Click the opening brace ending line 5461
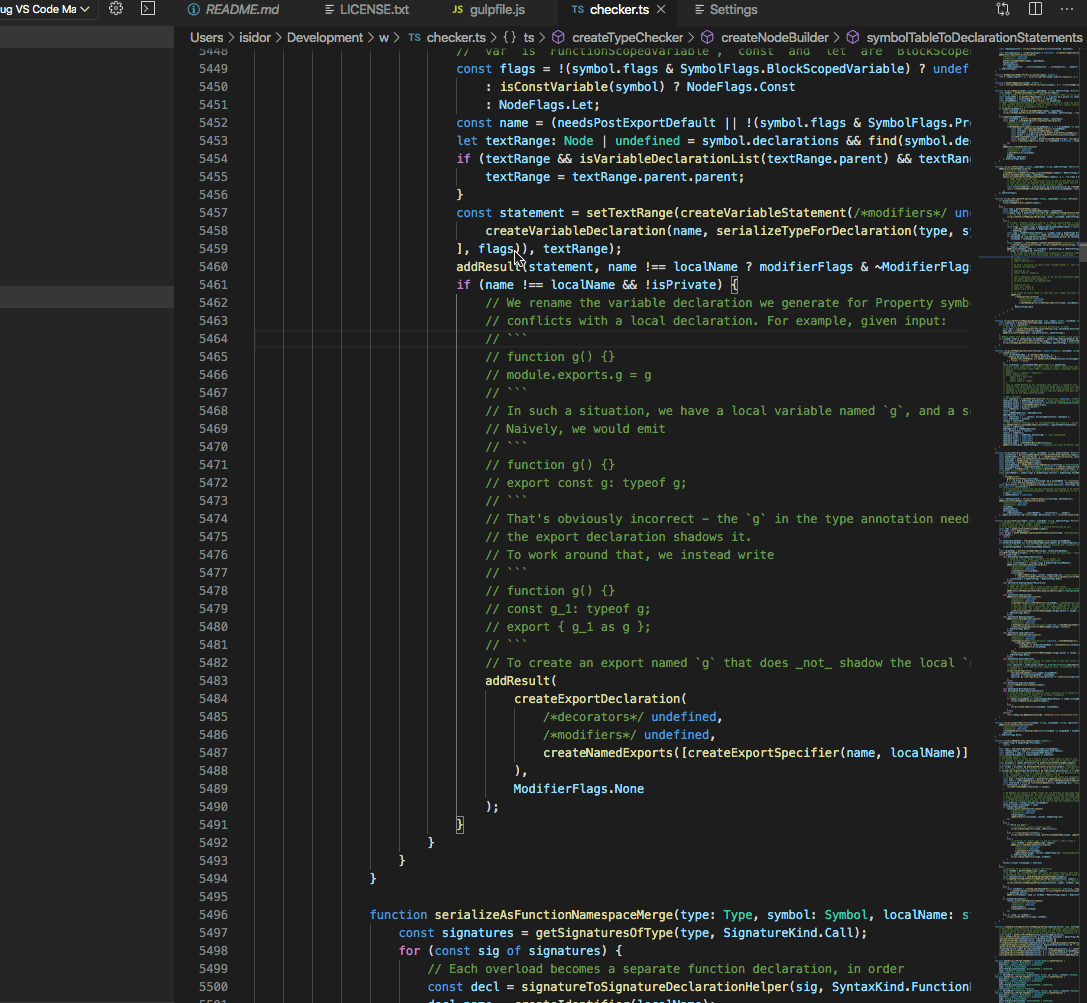 click(734, 285)
